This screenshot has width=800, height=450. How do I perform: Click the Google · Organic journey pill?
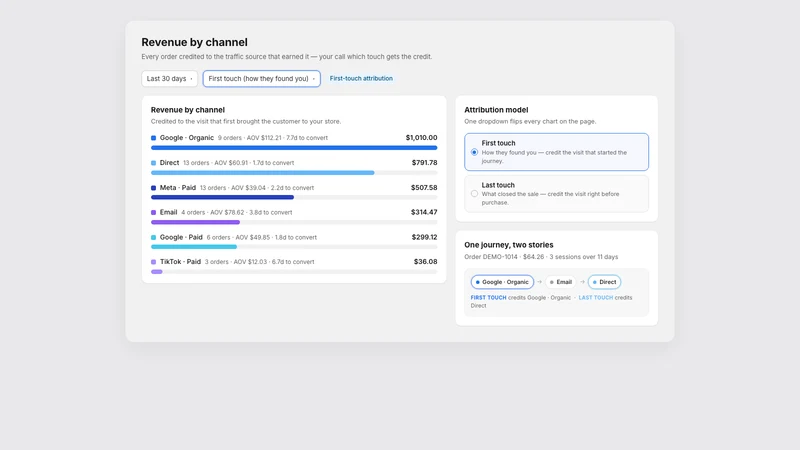pos(502,282)
